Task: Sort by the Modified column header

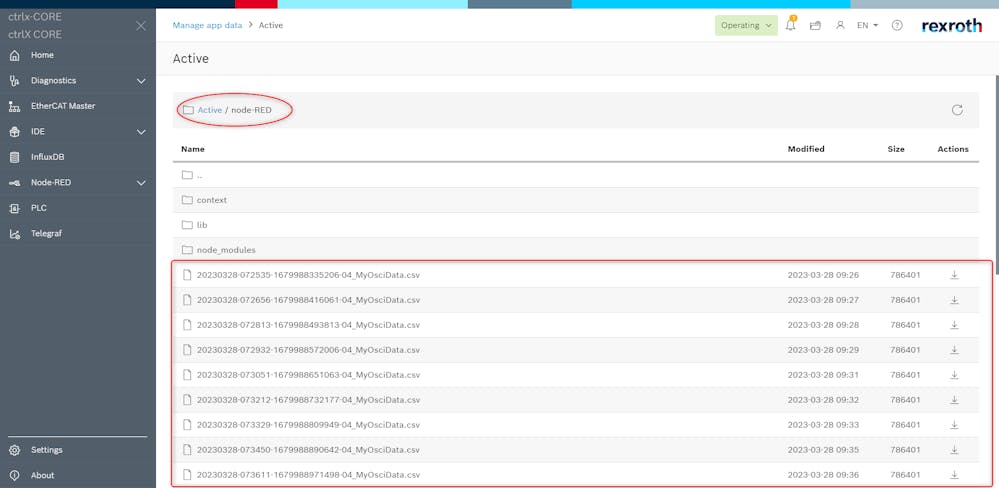Action: 806,149
